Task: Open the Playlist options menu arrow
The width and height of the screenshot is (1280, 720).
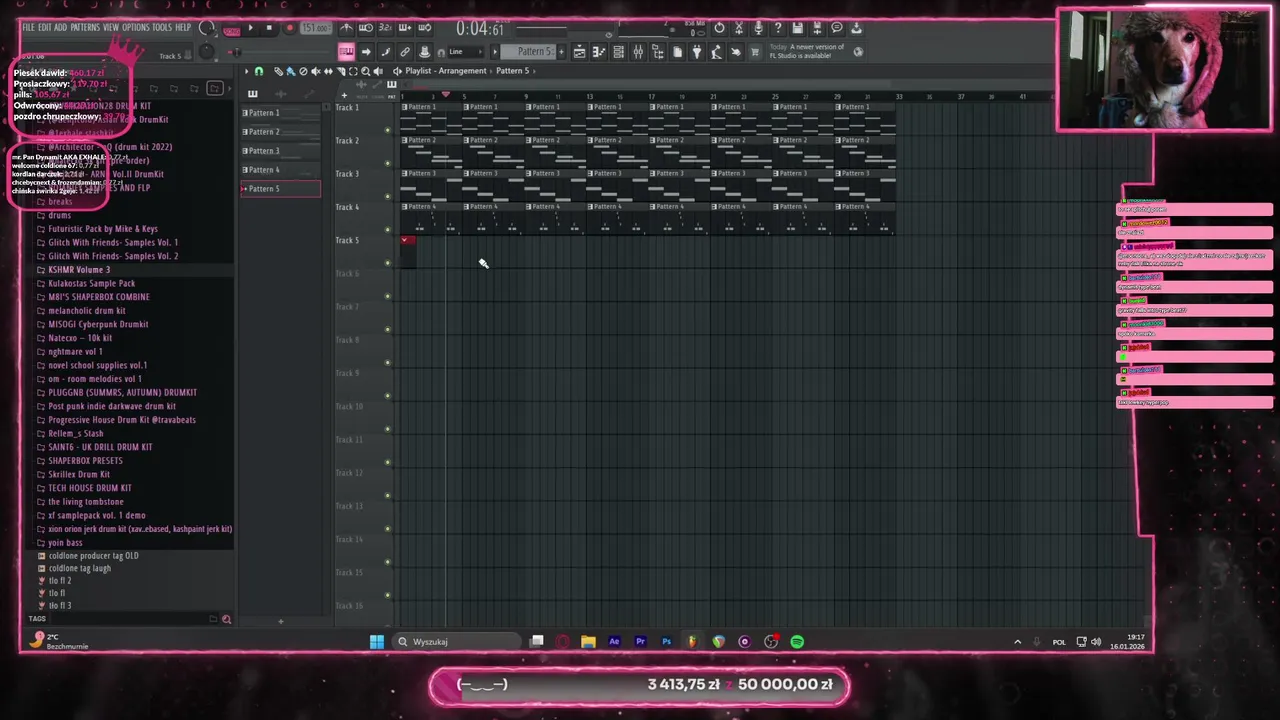Action: coord(246,71)
